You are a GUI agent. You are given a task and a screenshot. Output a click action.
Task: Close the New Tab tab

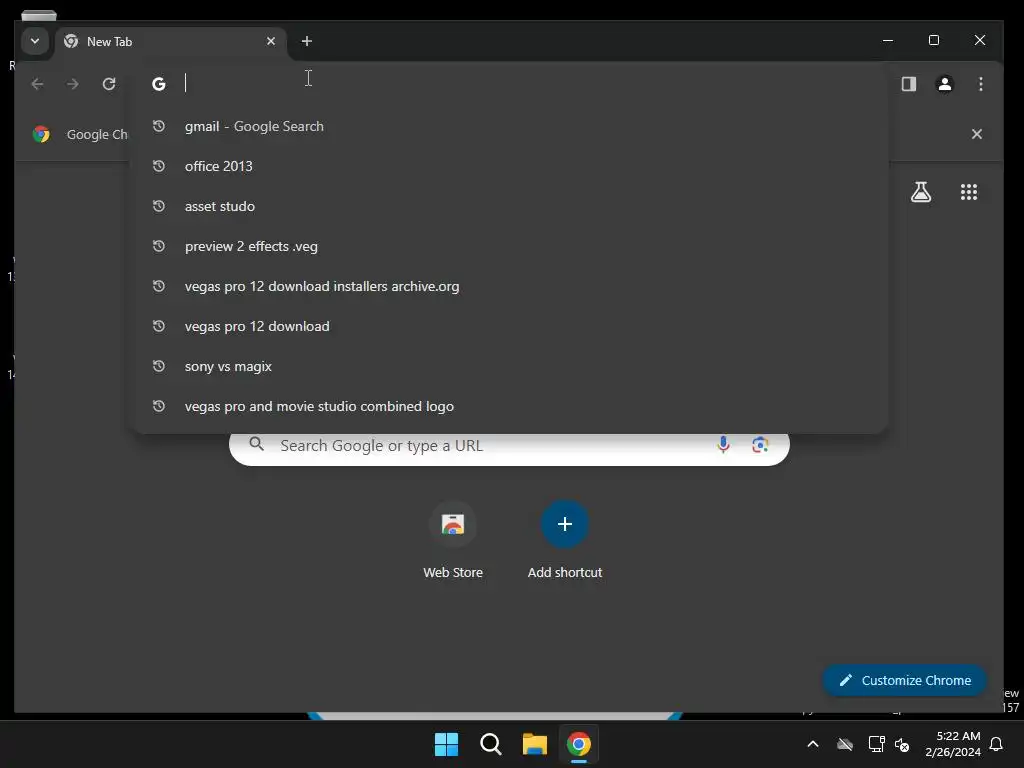click(x=271, y=41)
